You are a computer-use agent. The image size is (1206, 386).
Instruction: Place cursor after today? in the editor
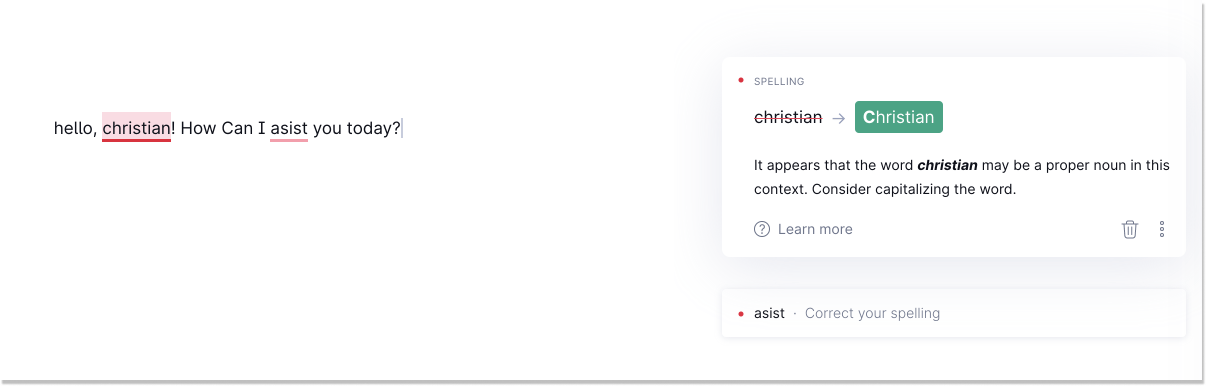(x=402, y=128)
